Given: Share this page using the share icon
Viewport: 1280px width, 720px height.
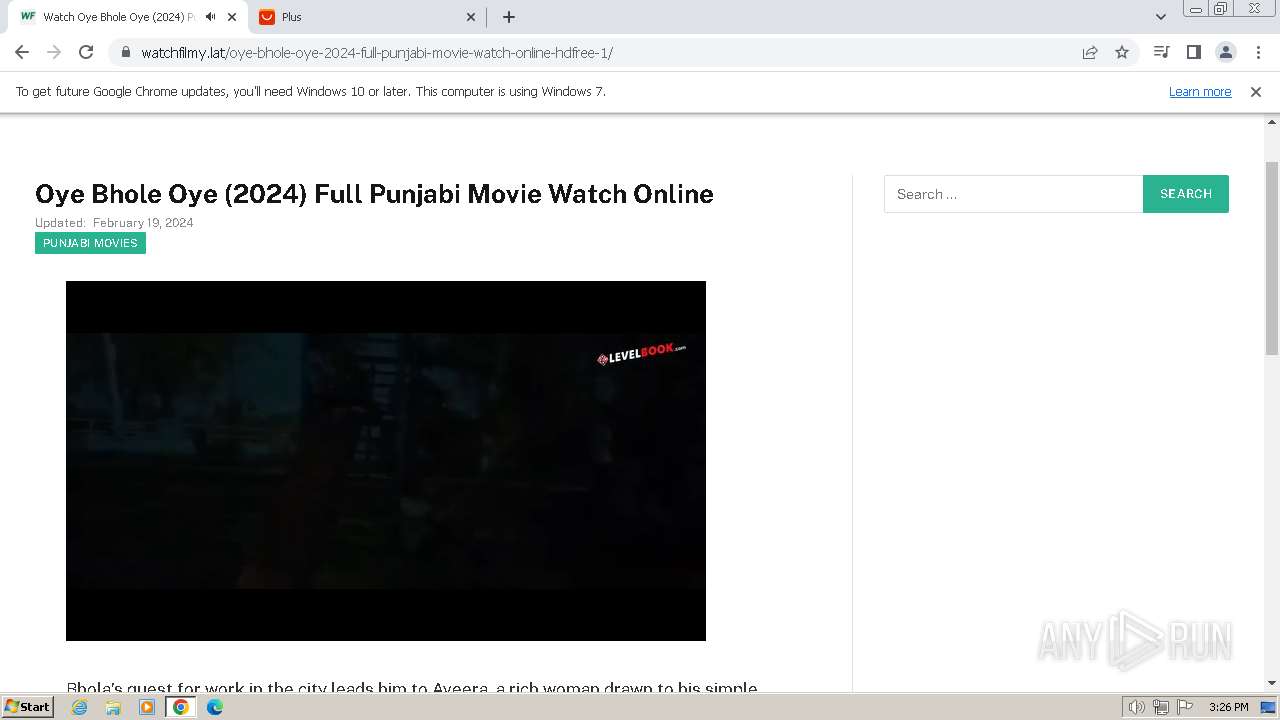Looking at the screenshot, I should [x=1090, y=53].
